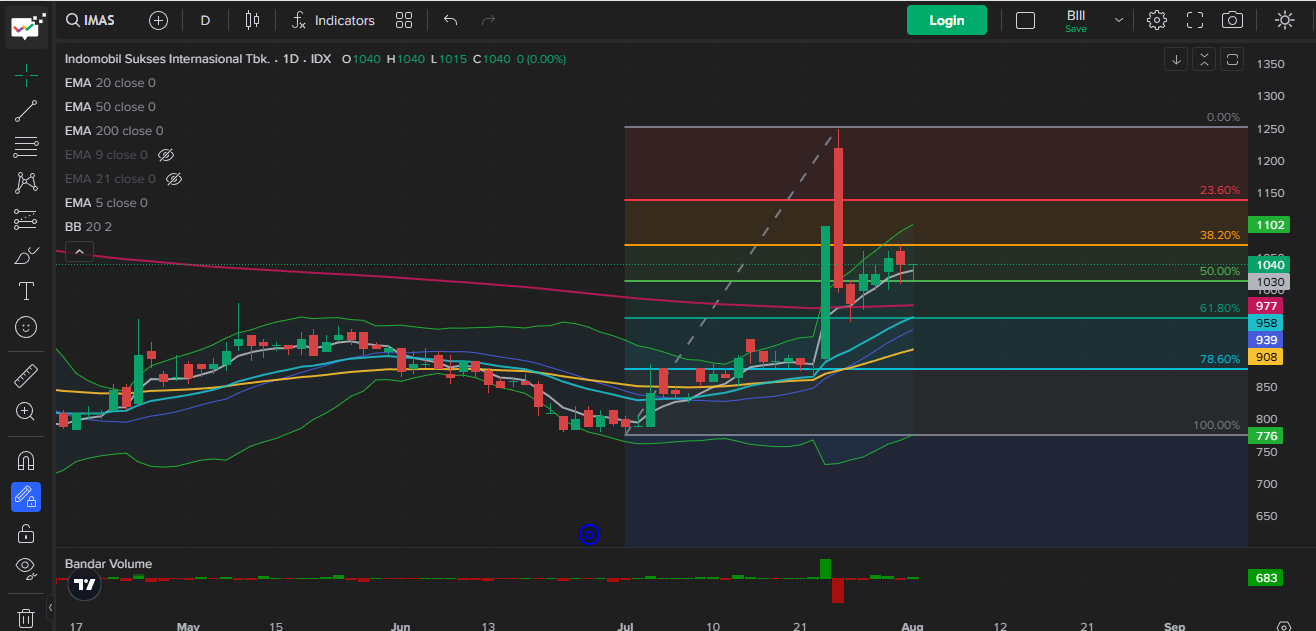Toggle magnet mode for drawings
Viewport: 1316px width, 631px height.
[27, 461]
